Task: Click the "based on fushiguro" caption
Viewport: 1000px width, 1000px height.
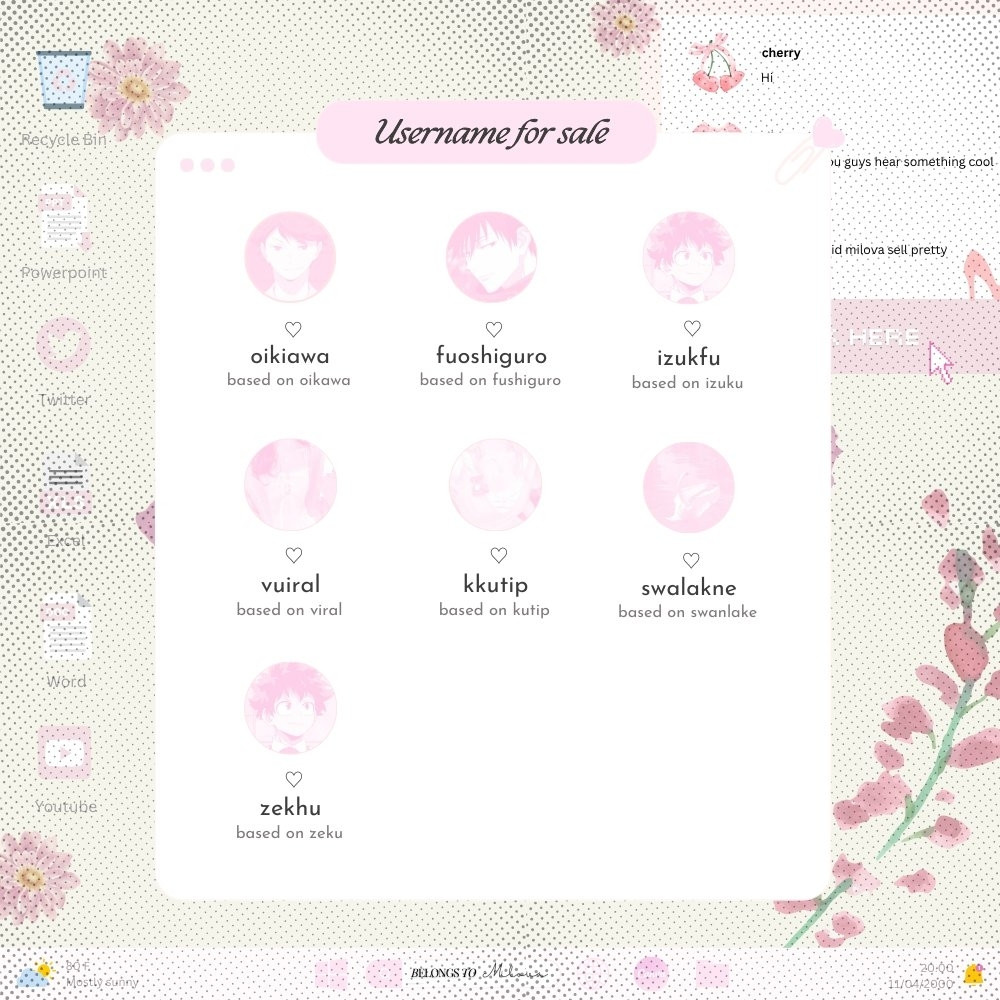Action: (x=490, y=380)
